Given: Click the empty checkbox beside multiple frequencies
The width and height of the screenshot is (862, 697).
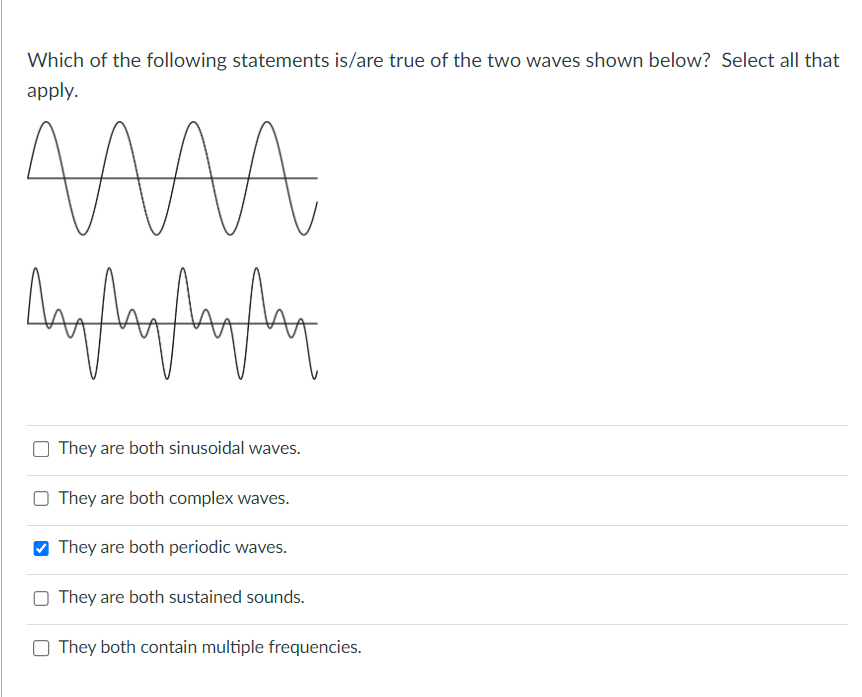Looking at the screenshot, I should tap(41, 647).
